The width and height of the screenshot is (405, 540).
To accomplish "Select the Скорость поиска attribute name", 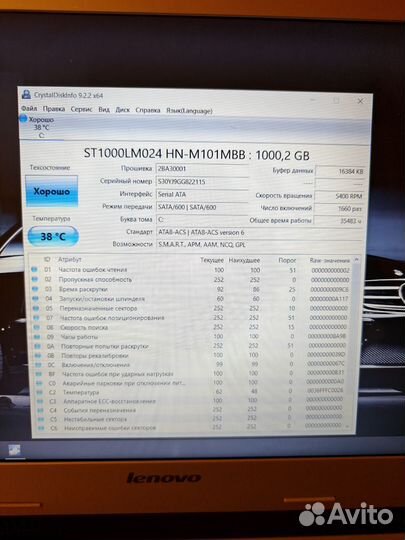I will pyautogui.click(x=84, y=328).
